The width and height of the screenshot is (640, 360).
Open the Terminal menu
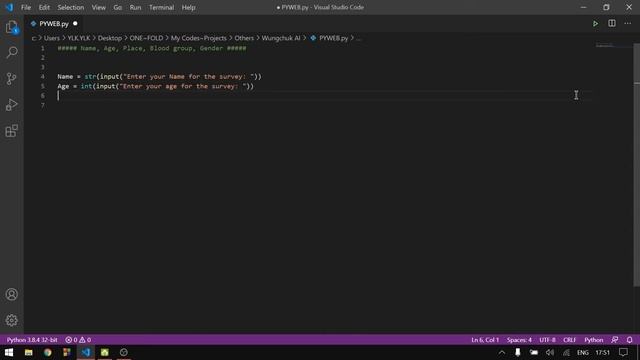[161, 7]
